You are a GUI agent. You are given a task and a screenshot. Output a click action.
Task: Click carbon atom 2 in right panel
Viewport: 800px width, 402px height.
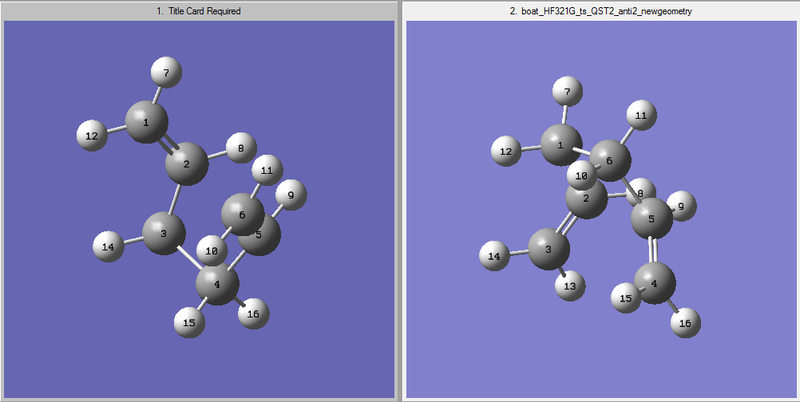(586, 199)
